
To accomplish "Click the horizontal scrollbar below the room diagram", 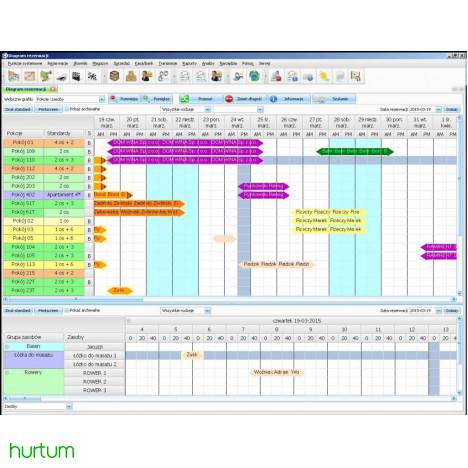I will (230, 299).
